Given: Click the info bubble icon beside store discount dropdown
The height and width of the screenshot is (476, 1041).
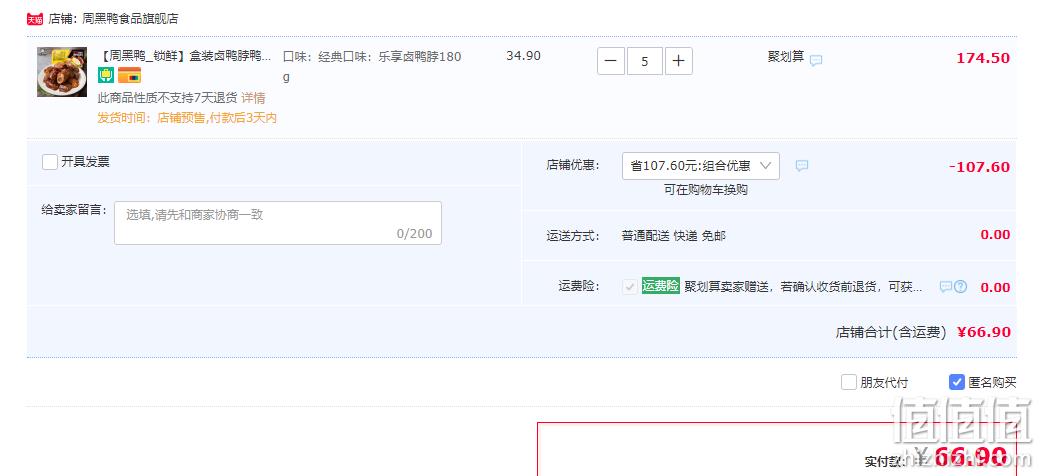Looking at the screenshot, I should tap(802, 166).
